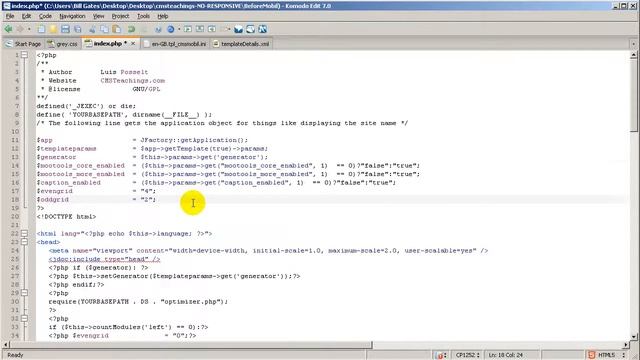Click the jdoc:include head line
The width and height of the screenshot is (640, 360).
tap(104, 259)
